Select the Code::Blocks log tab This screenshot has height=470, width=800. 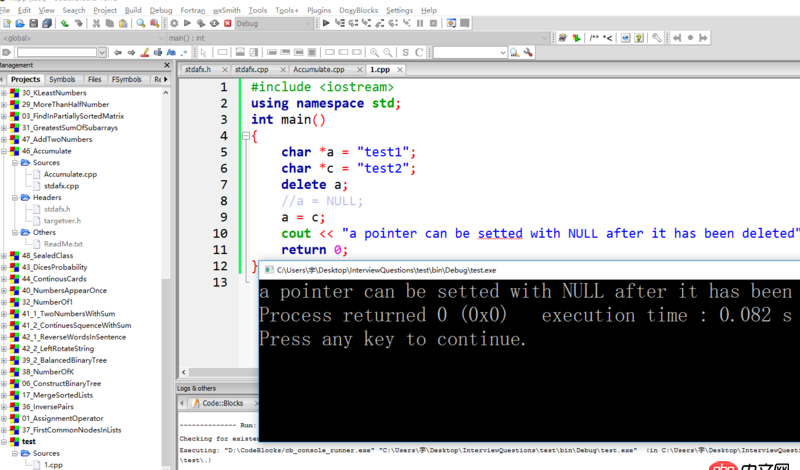(x=222, y=403)
